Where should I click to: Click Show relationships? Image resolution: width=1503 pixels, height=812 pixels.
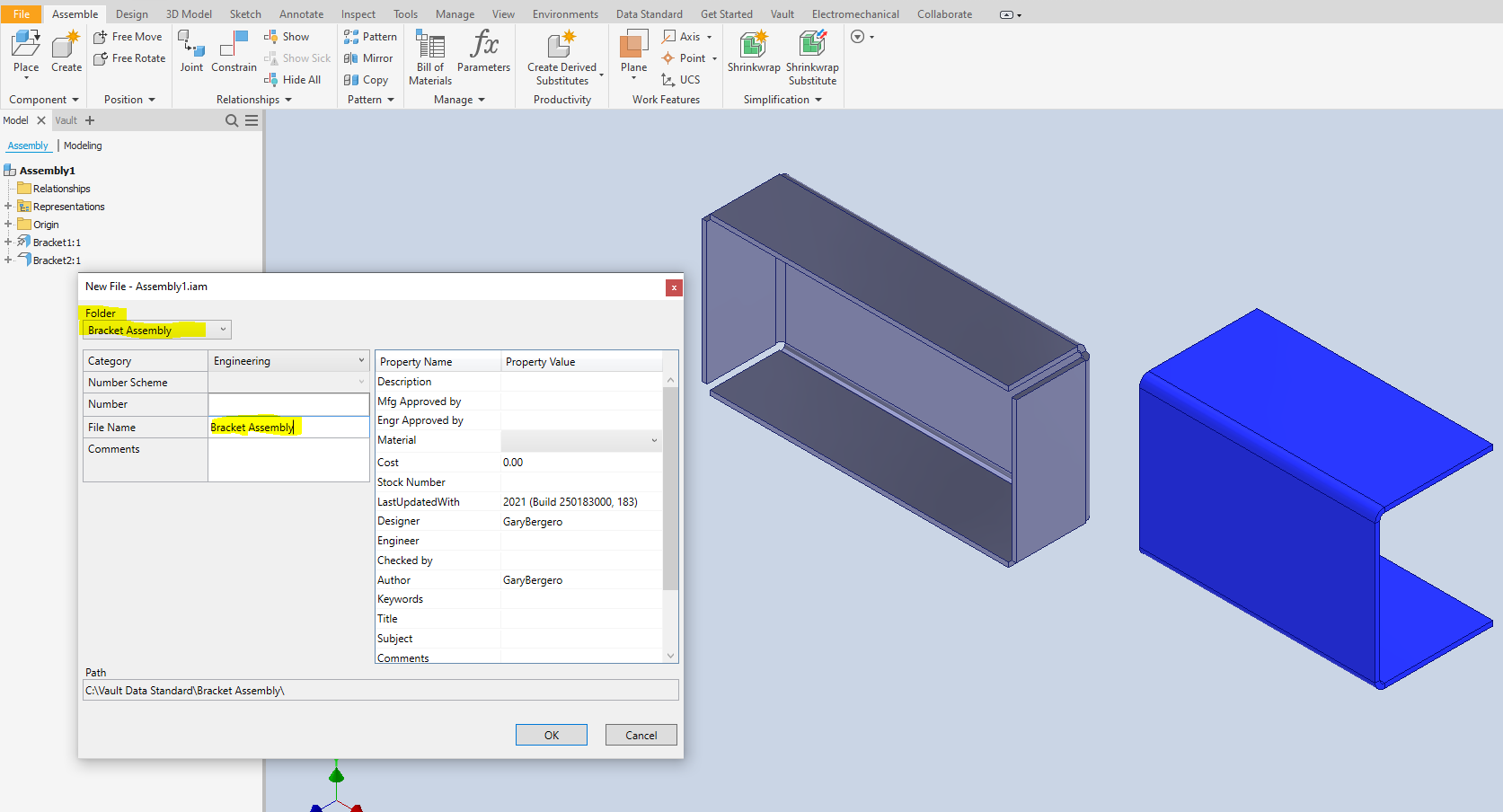287,37
